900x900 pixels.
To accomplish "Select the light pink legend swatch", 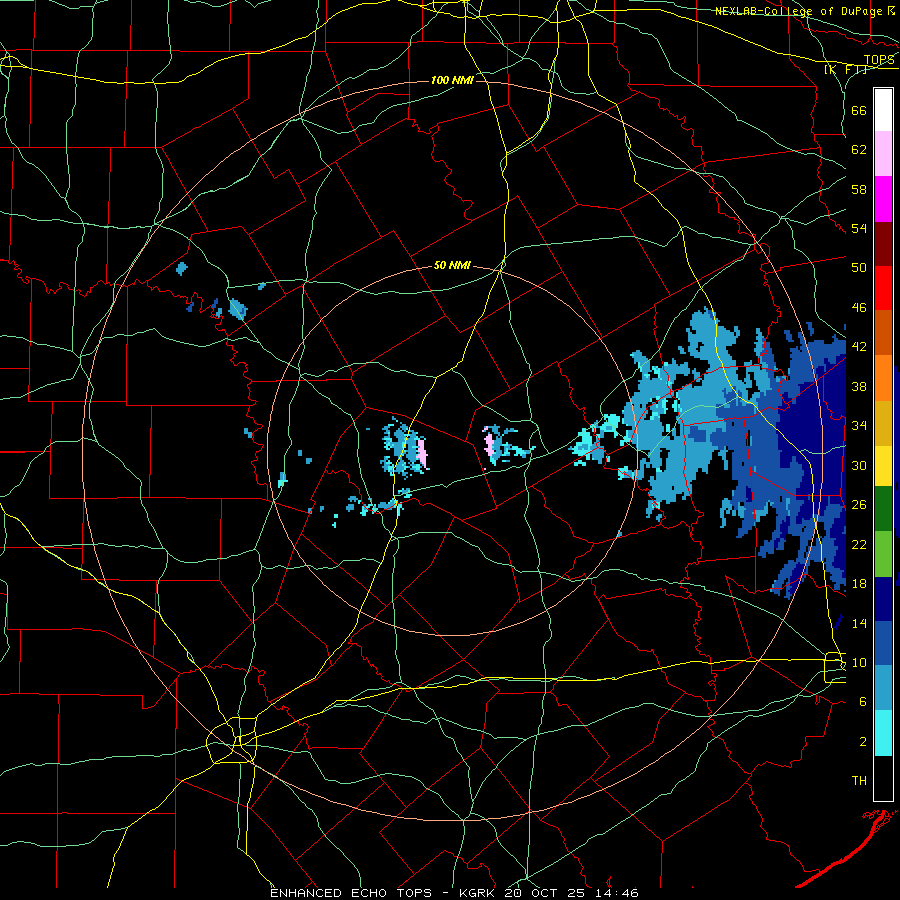I will pyautogui.click(x=883, y=154).
